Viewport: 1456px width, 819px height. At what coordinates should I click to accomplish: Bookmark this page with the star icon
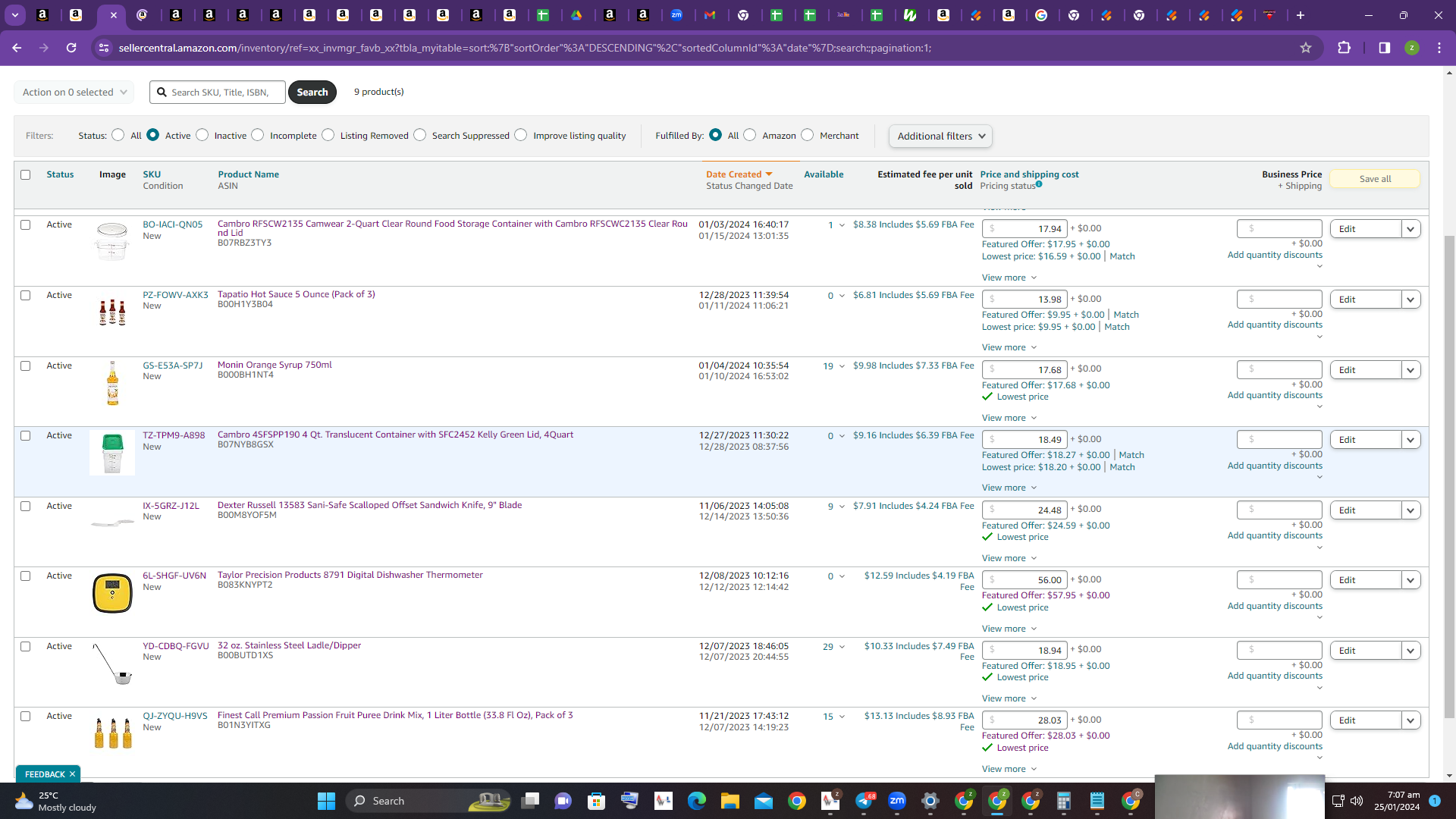1306,48
